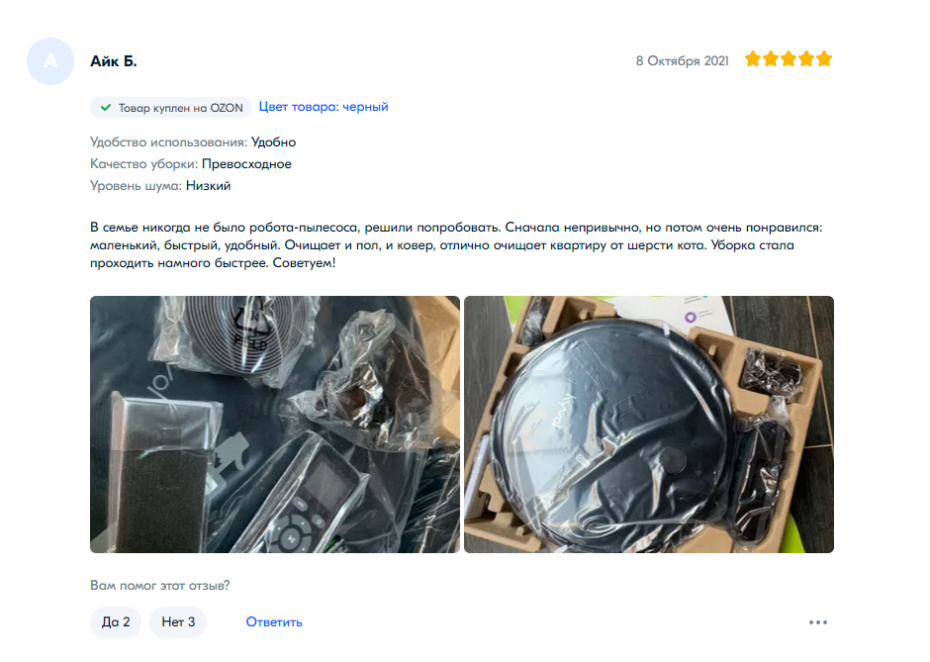
Task: Click the green checkmark in purchase badge
Action: (x=106, y=107)
